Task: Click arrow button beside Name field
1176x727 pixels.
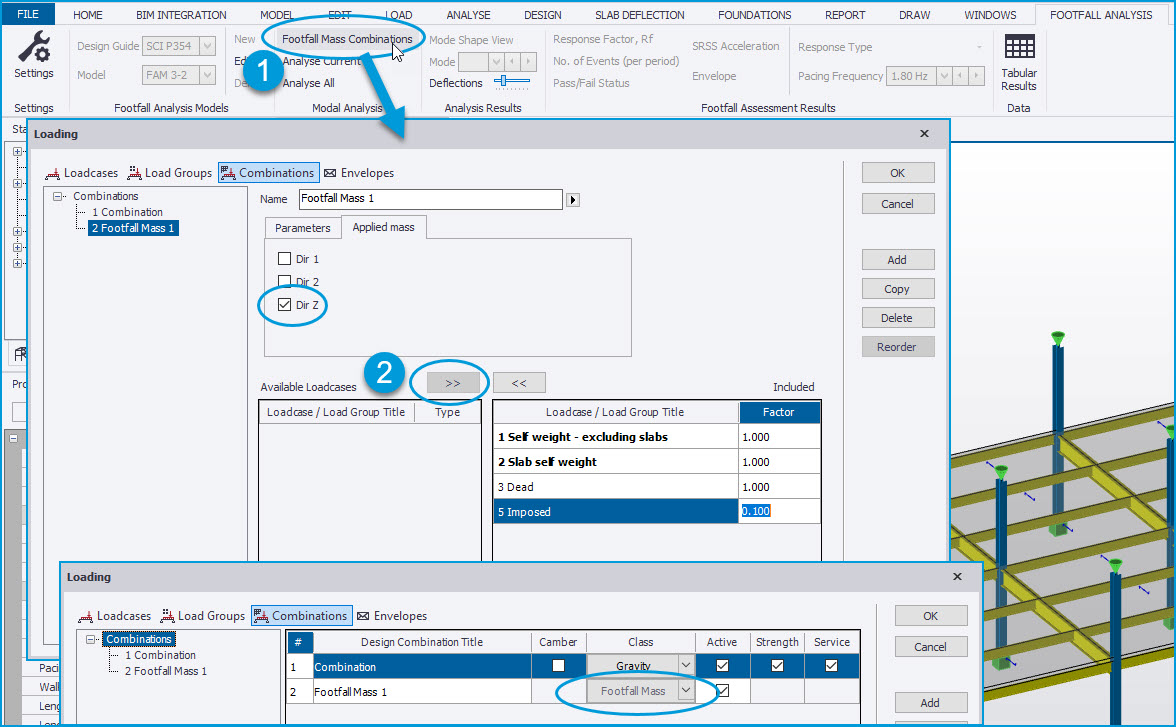Action: click(x=574, y=199)
